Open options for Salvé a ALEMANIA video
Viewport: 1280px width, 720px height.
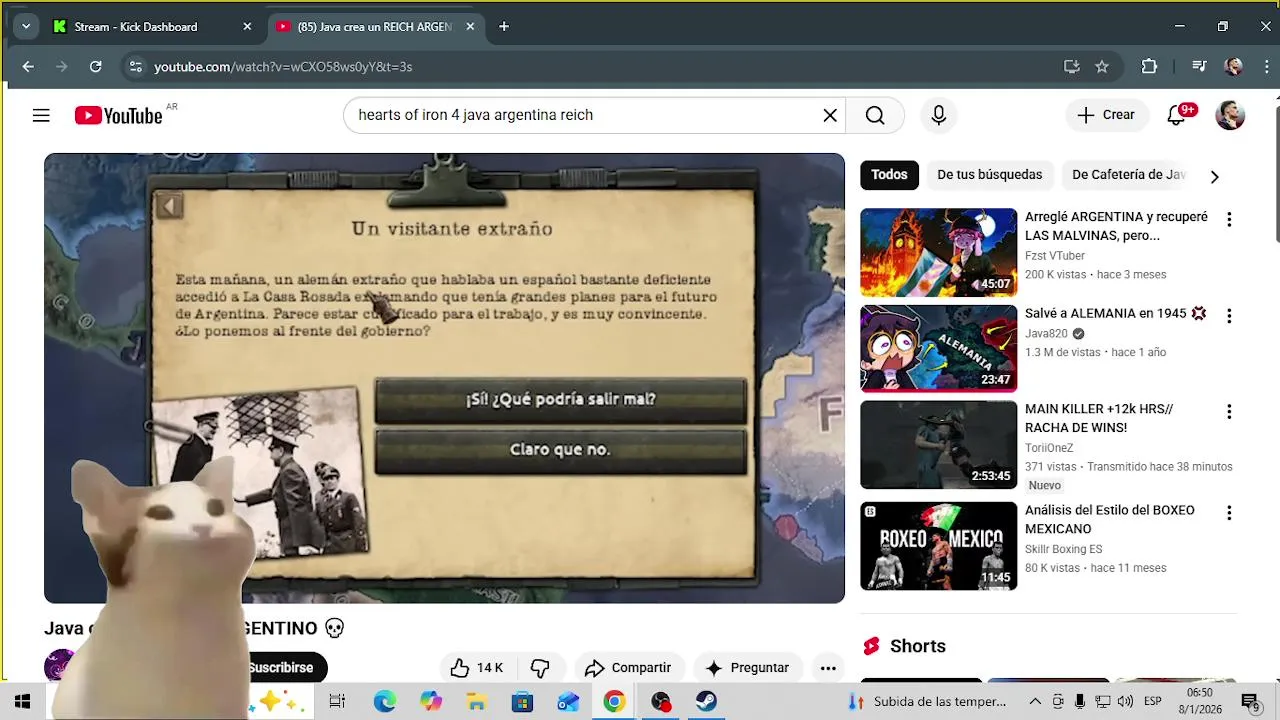[x=1229, y=315]
